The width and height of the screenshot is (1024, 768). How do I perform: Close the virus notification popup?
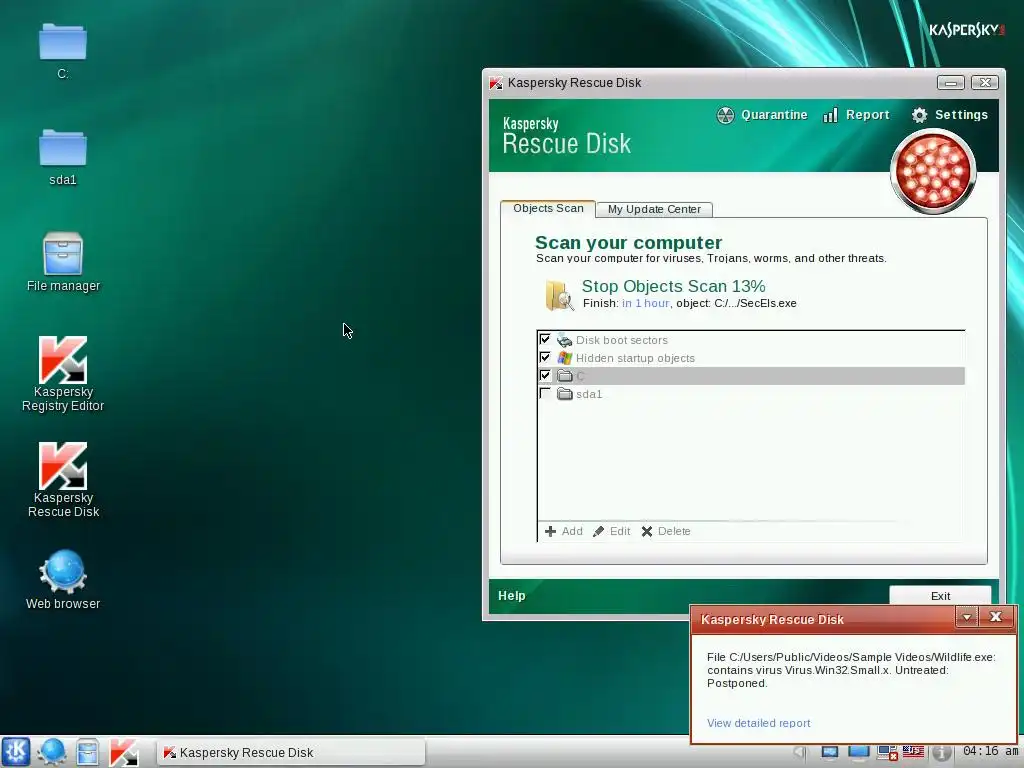tap(995, 617)
